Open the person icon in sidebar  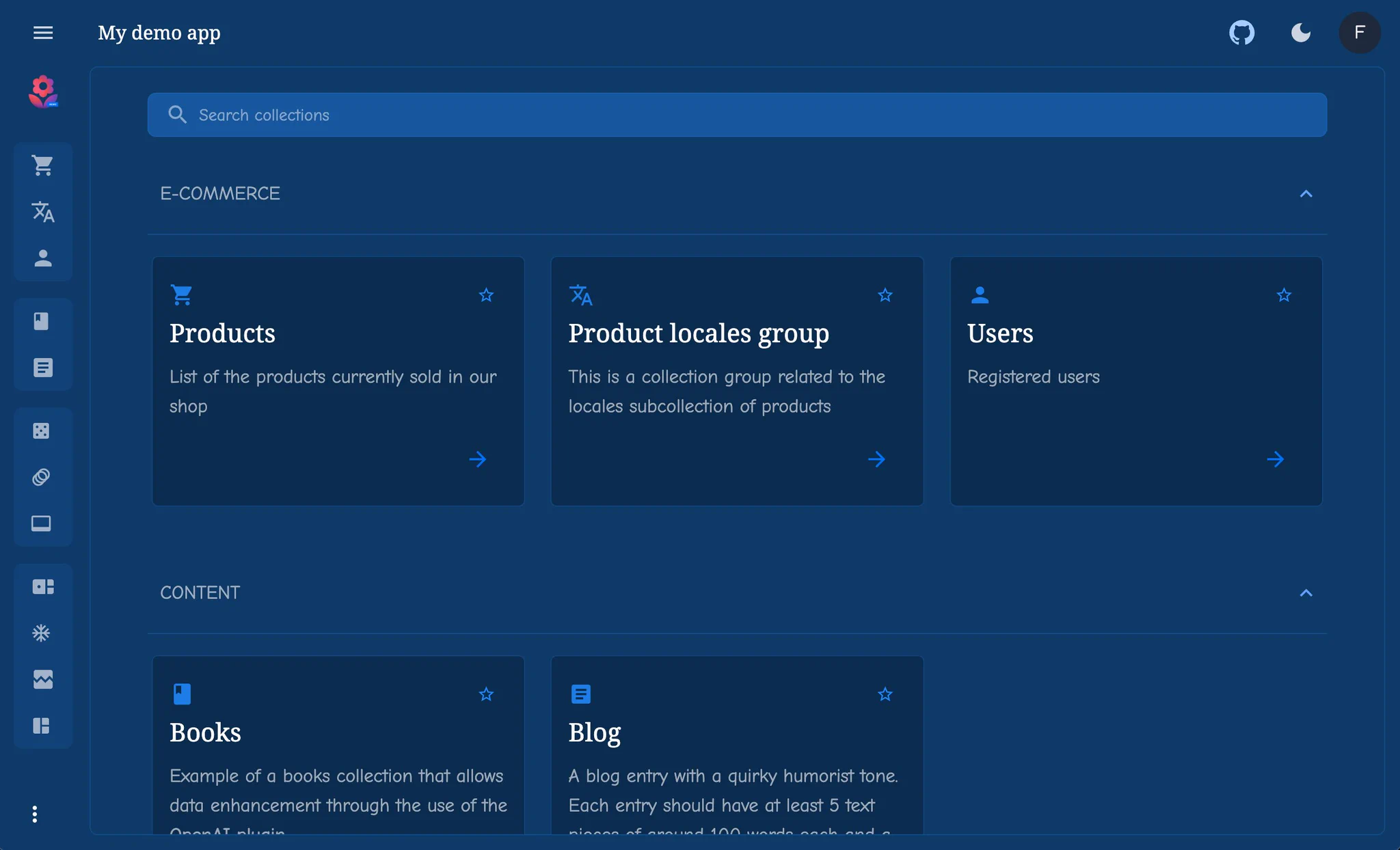(x=43, y=258)
